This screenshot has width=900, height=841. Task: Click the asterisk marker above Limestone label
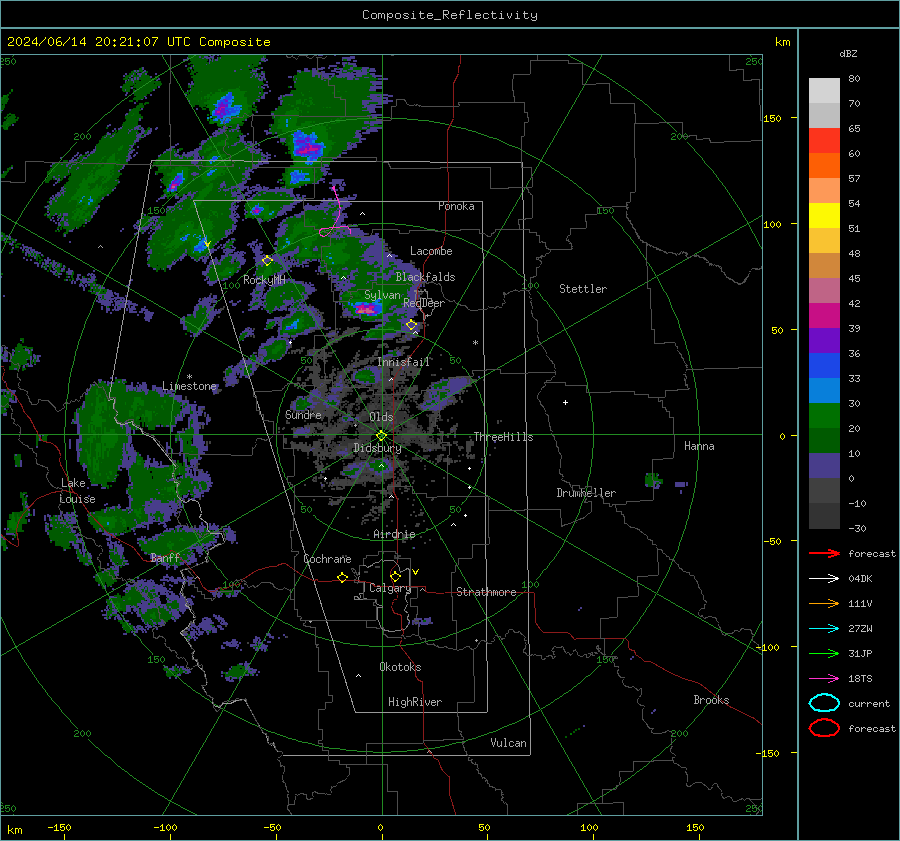(189, 377)
